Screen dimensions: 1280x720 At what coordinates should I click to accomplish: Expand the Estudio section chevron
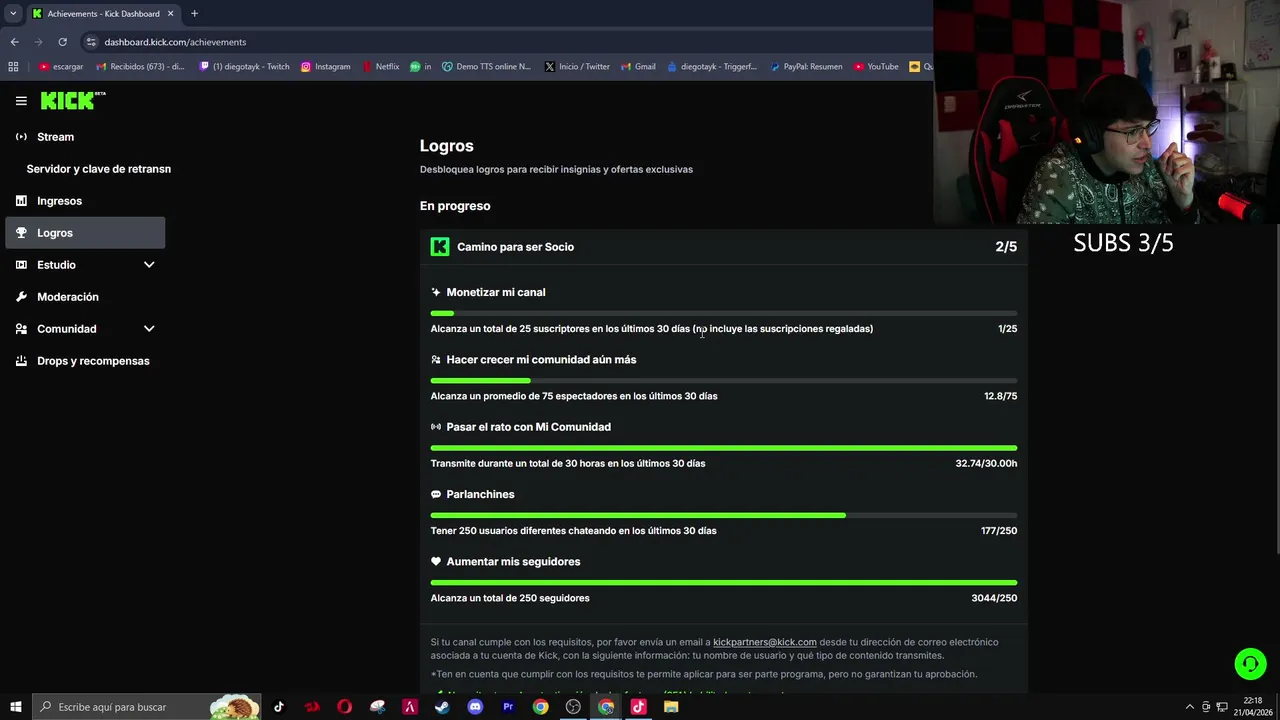click(x=149, y=265)
